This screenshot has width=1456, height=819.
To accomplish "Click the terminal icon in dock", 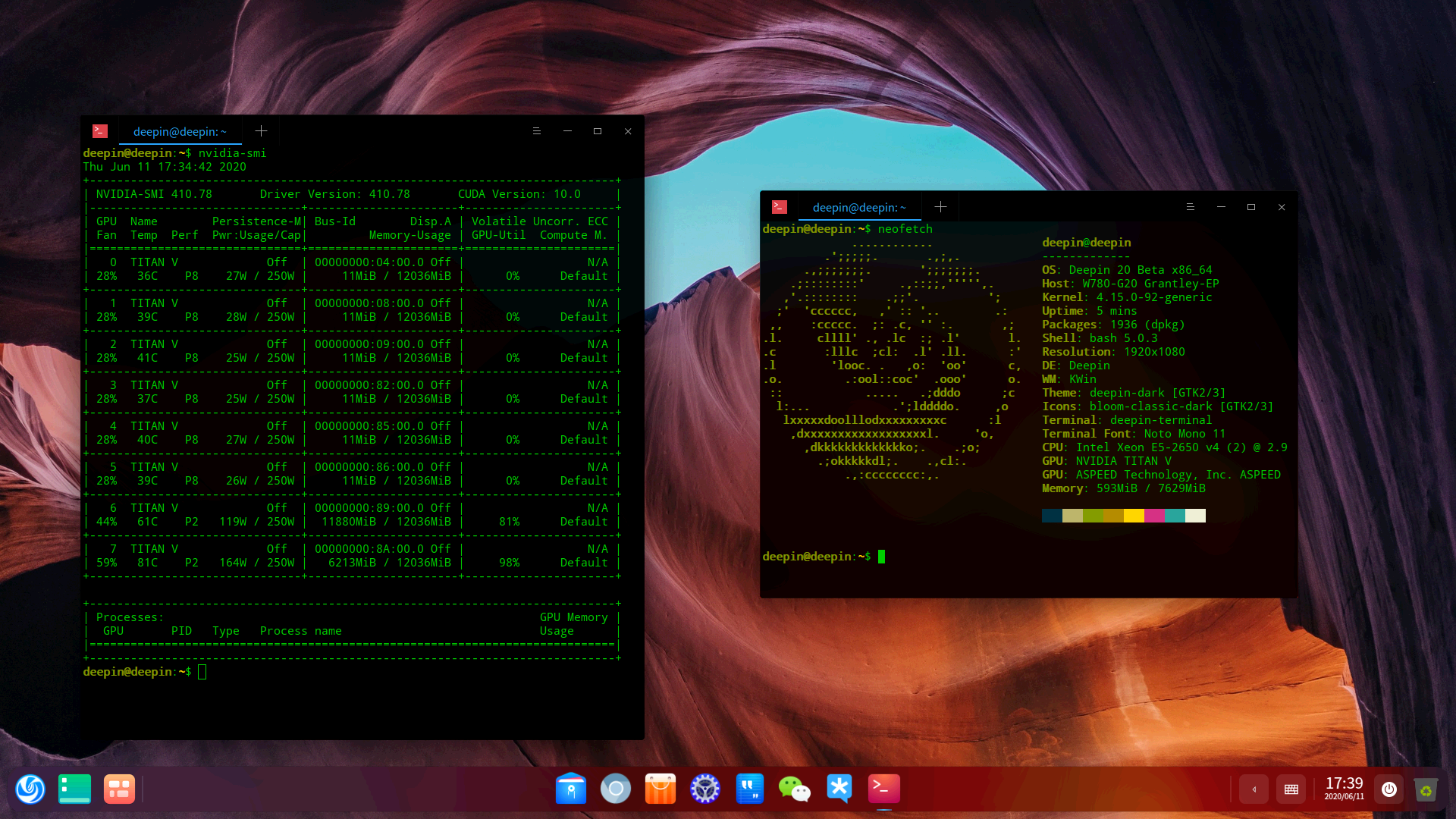I will click(x=883, y=789).
